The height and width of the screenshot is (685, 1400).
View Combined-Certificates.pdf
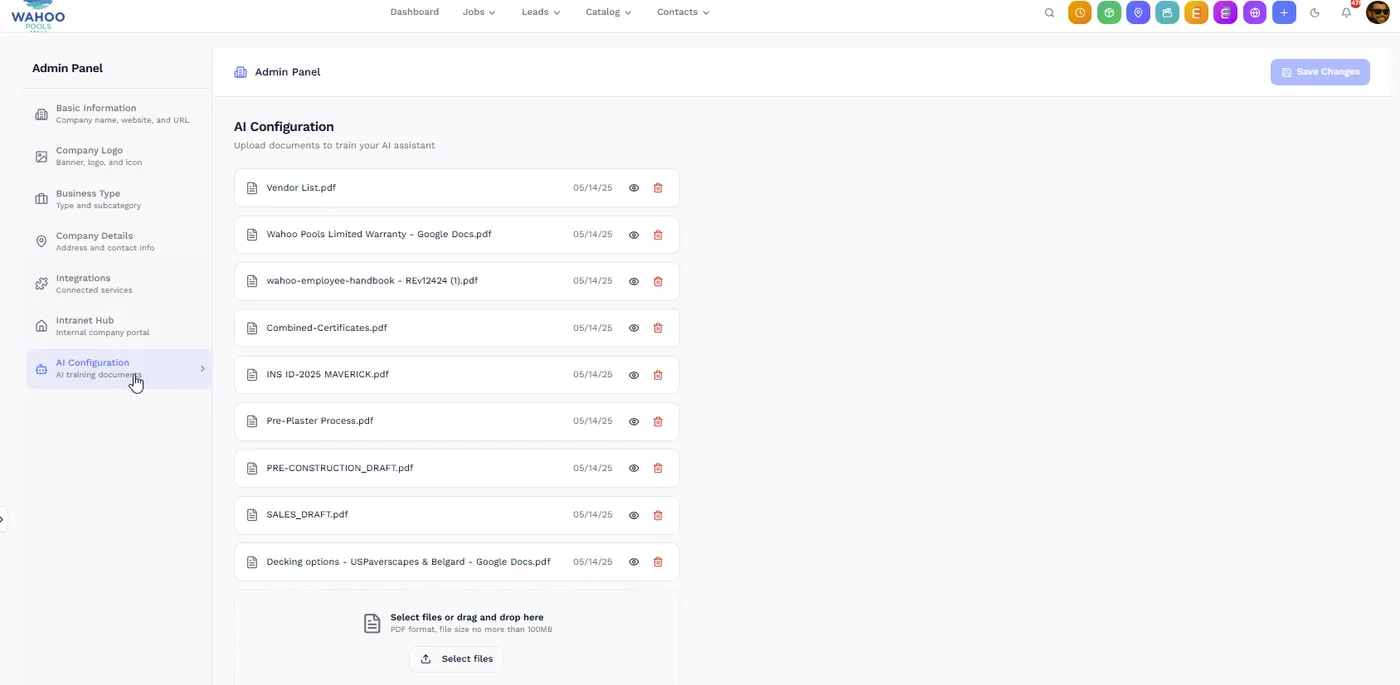tap(634, 328)
